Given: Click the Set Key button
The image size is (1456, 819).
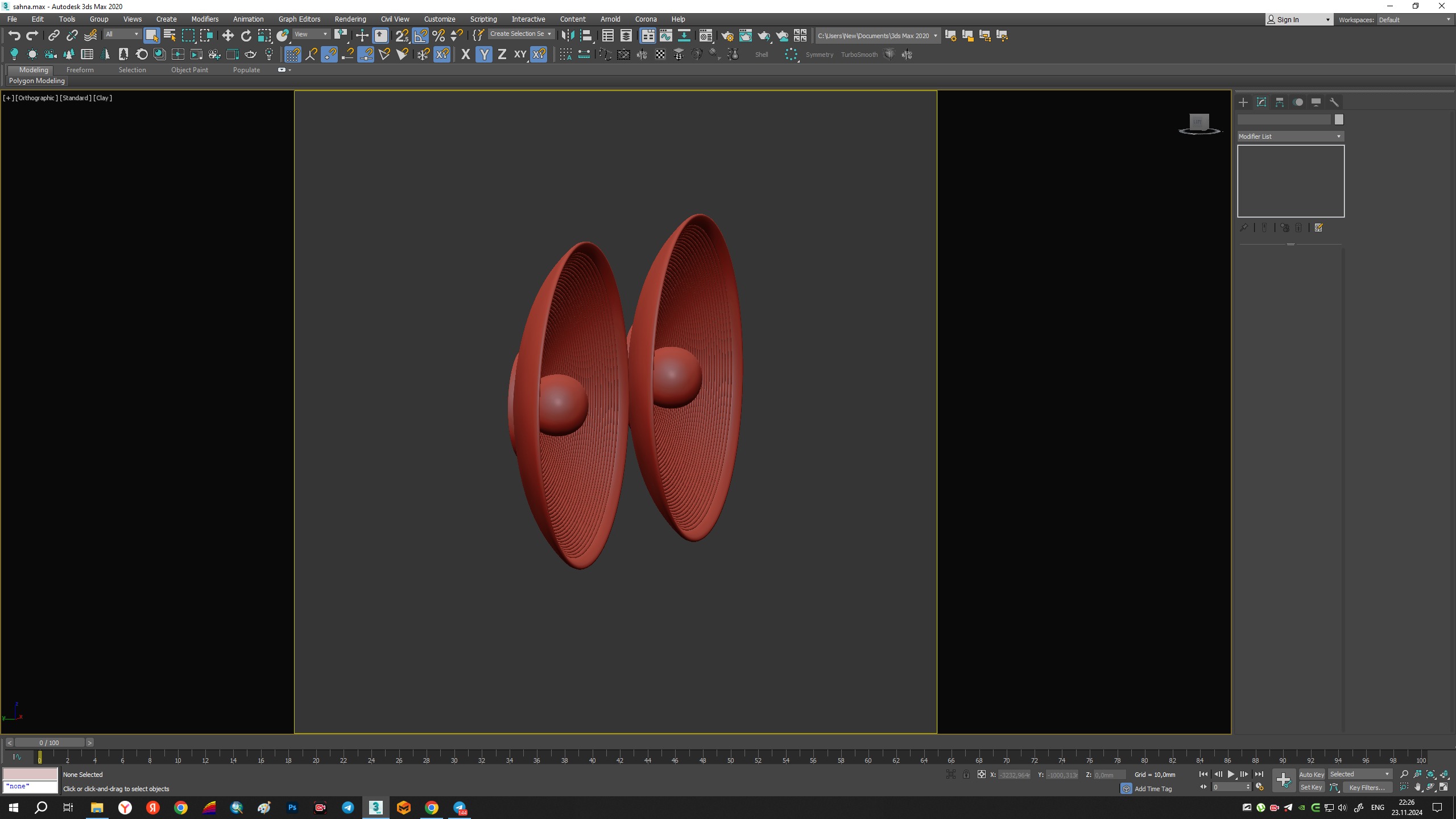Looking at the screenshot, I should click(x=1312, y=788).
